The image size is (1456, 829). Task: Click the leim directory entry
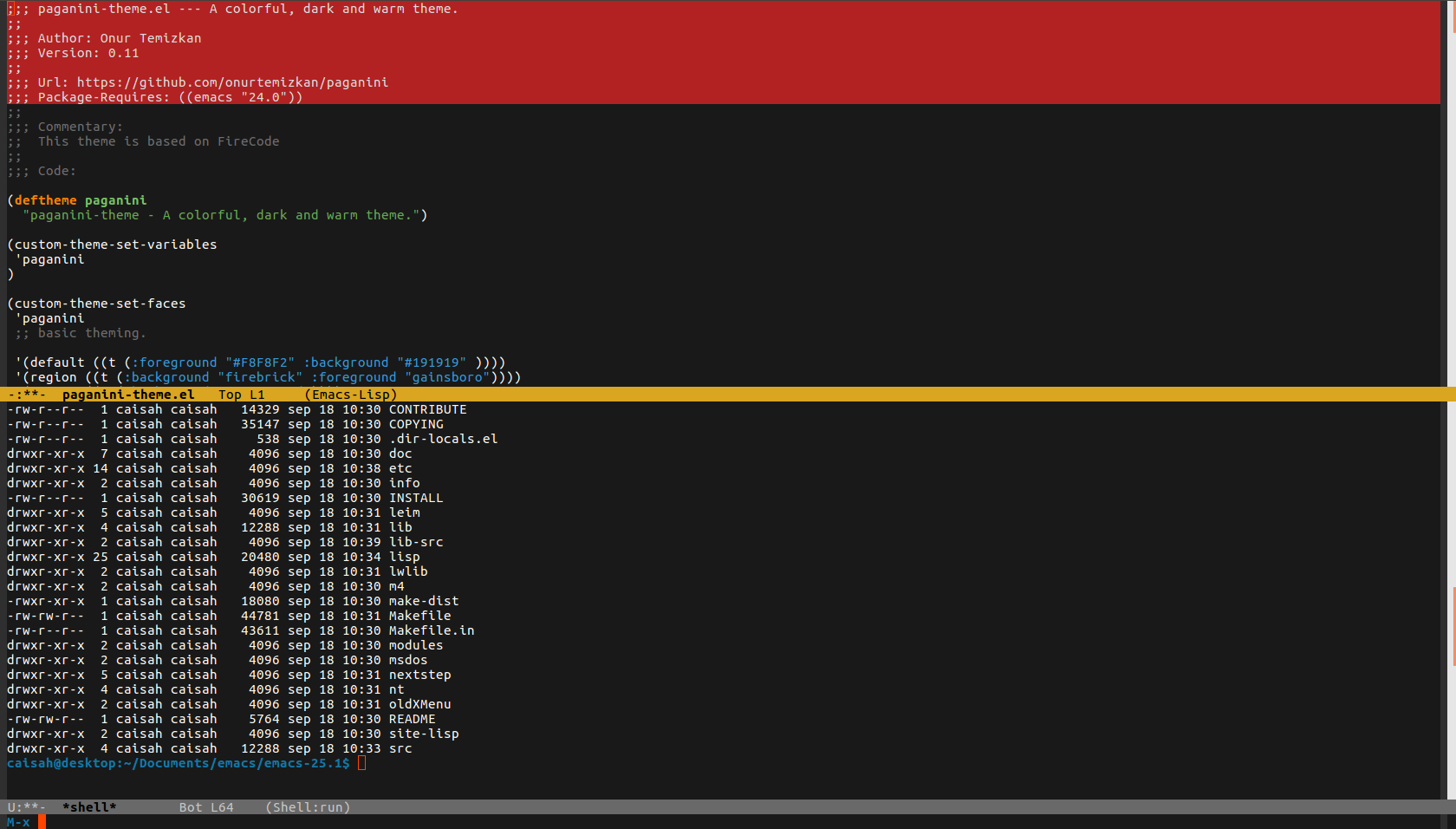pyautogui.click(x=405, y=512)
